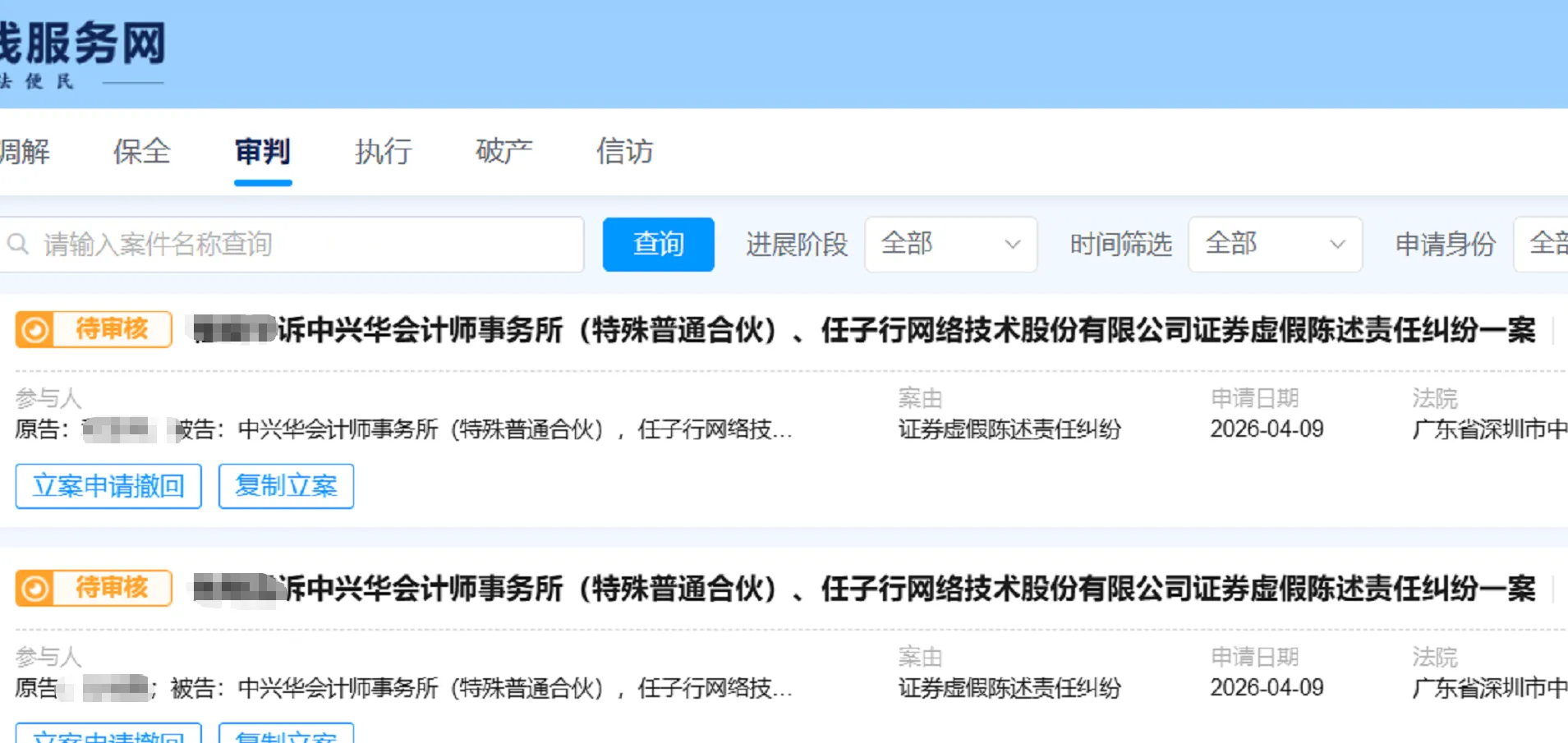The width and height of the screenshot is (1568, 743).
Task: Switch to the 破产 tab
Action: click(503, 152)
